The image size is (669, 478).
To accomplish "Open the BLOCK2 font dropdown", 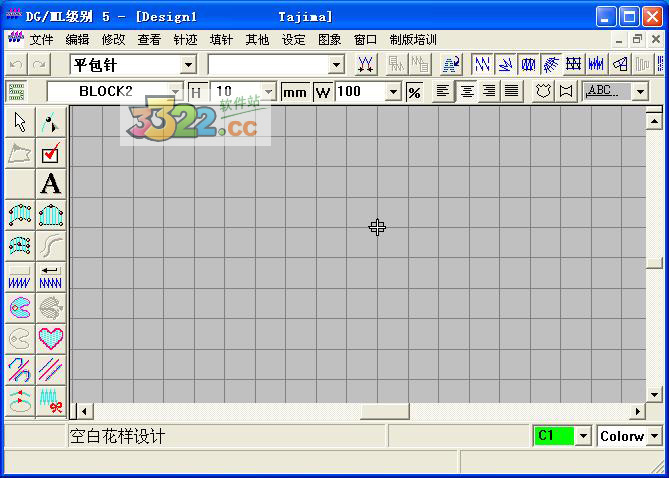I will pyautogui.click(x=175, y=92).
